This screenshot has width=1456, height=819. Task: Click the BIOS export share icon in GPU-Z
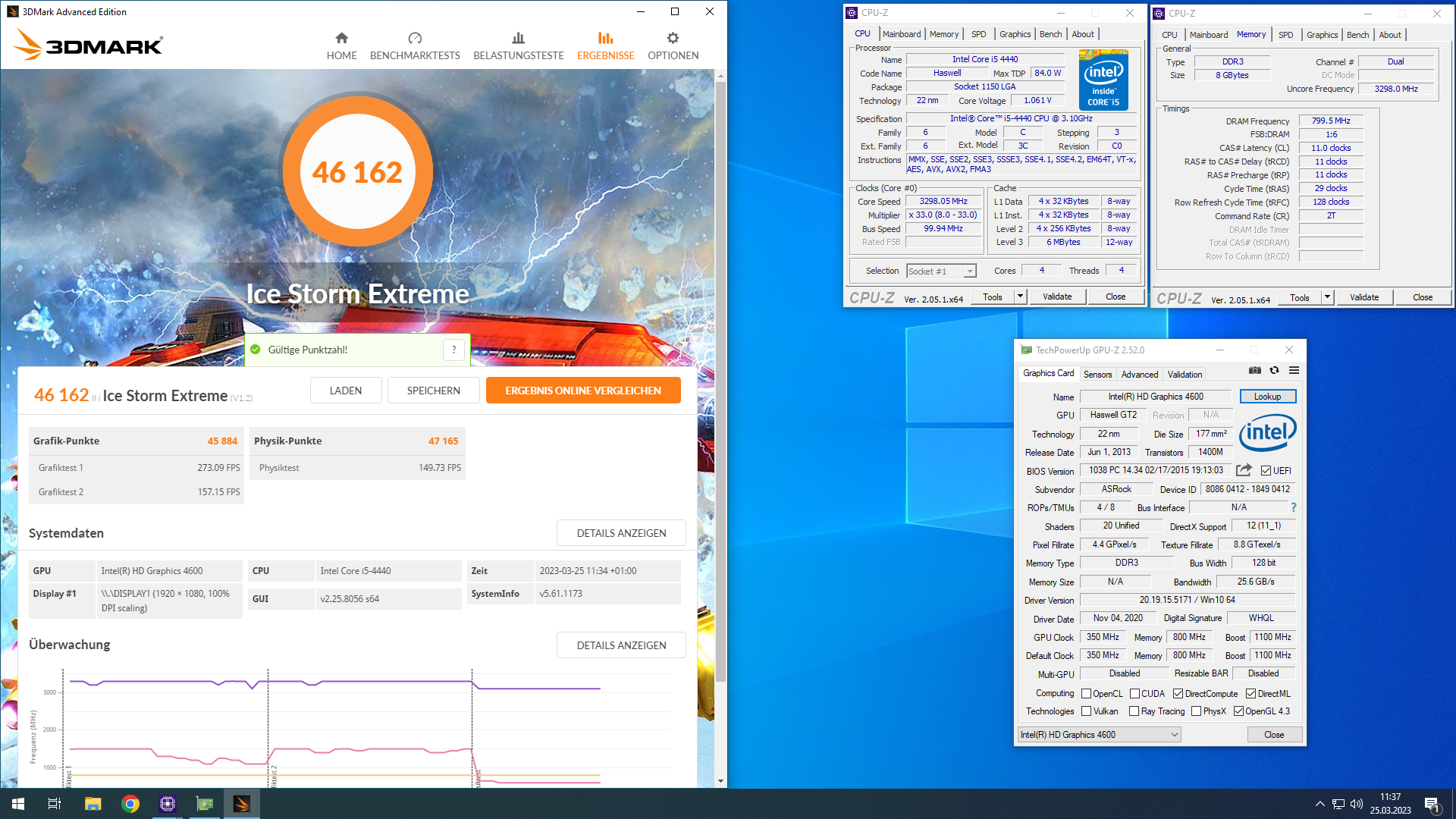point(1244,470)
